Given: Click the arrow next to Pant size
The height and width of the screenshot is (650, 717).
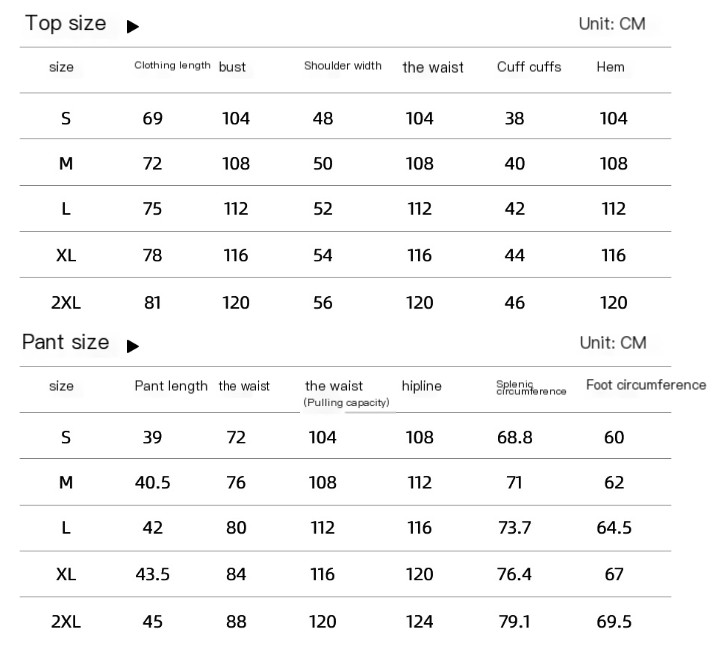Looking at the screenshot, I should (x=133, y=346).
